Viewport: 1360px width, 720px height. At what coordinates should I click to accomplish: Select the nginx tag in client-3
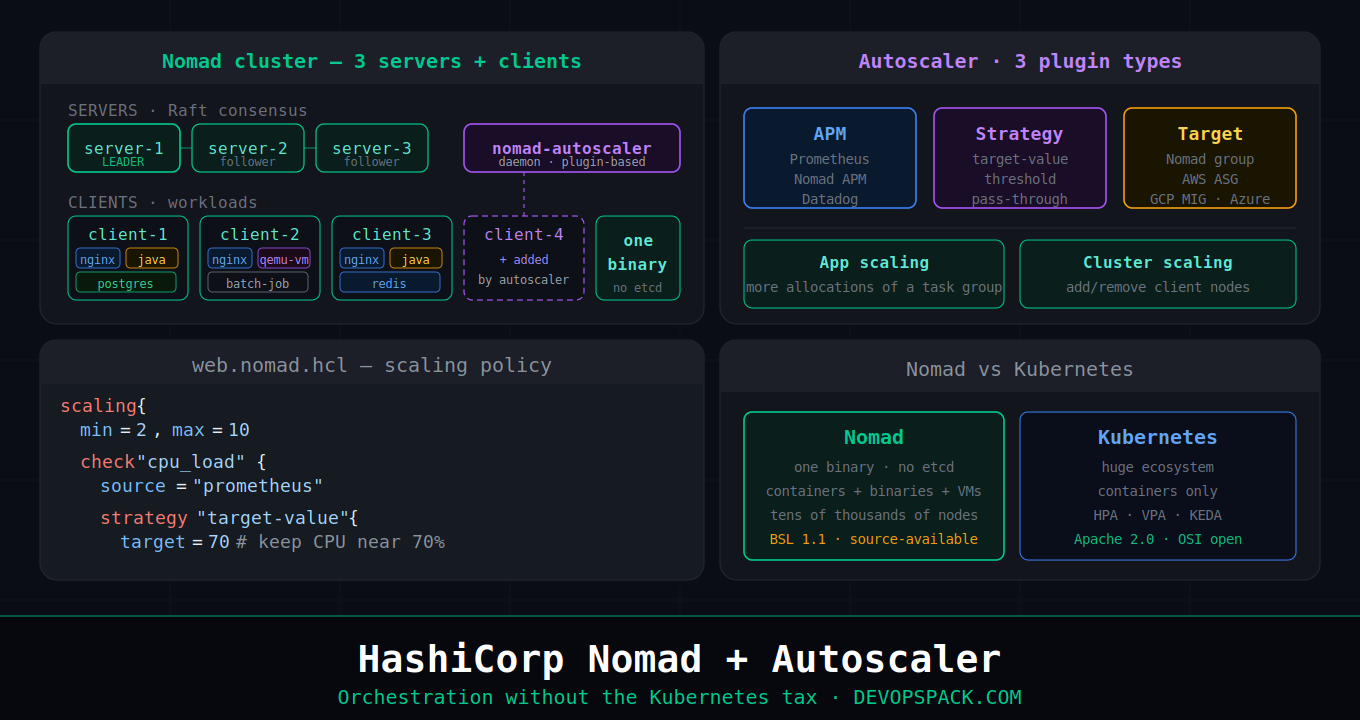362,259
